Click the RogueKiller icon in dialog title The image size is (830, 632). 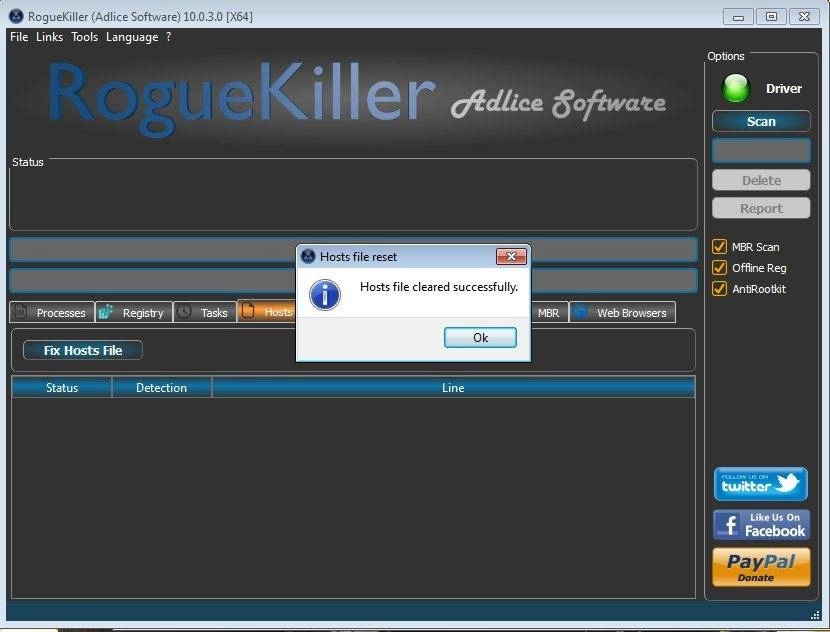point(308,257)
